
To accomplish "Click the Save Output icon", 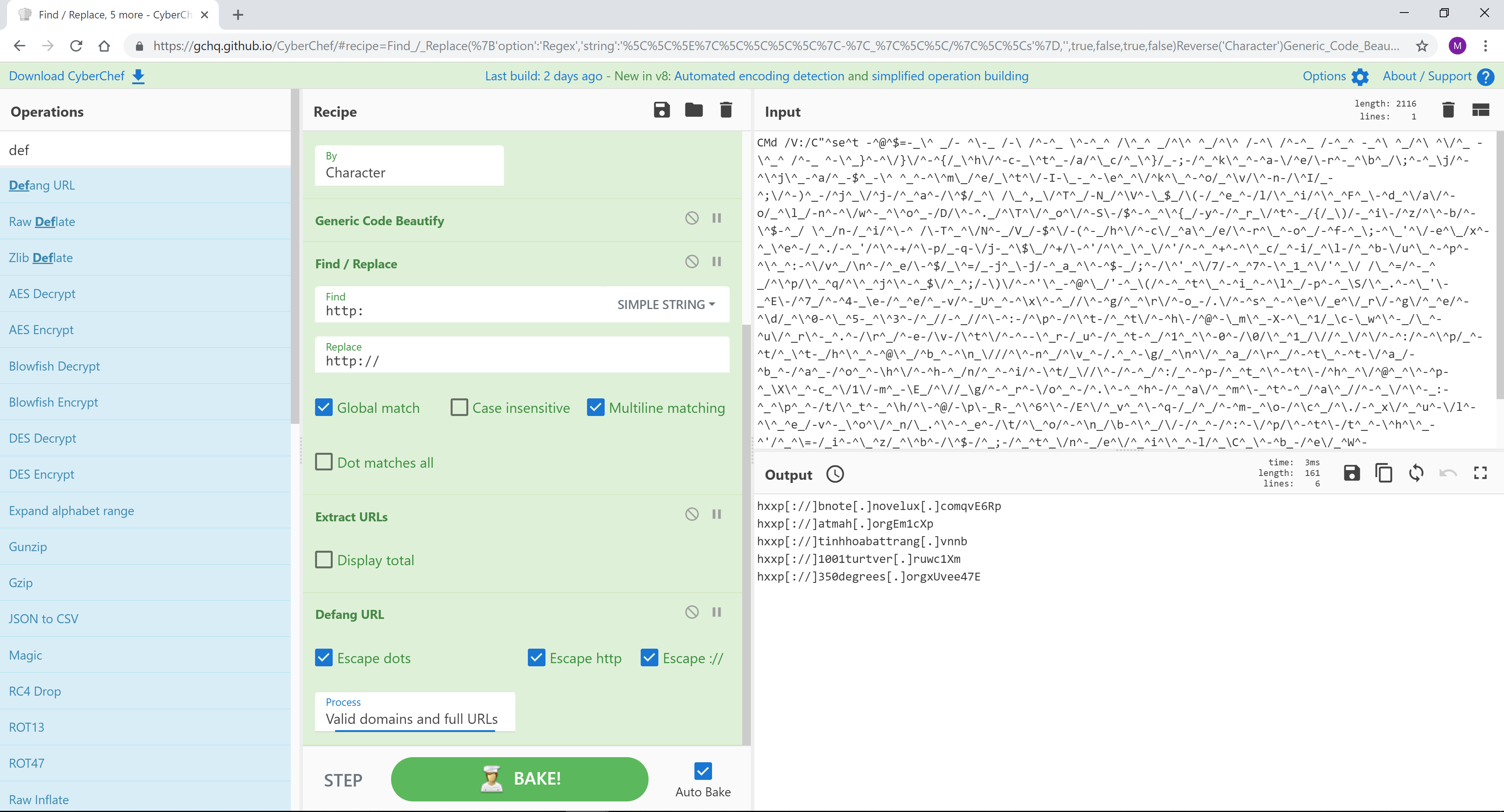I will (x=1352, y=473).
